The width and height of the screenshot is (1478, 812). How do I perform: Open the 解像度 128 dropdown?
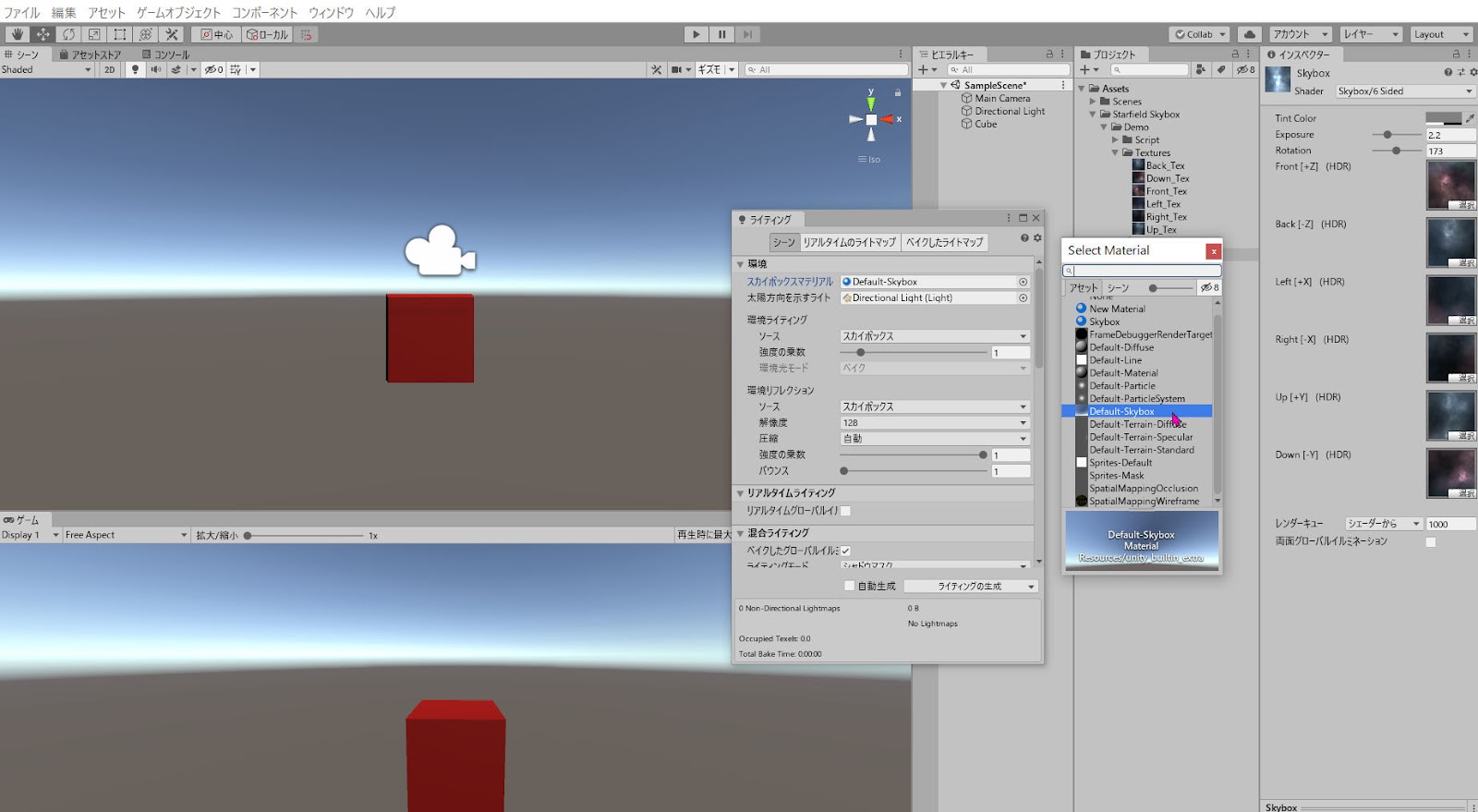pos(935,422)
